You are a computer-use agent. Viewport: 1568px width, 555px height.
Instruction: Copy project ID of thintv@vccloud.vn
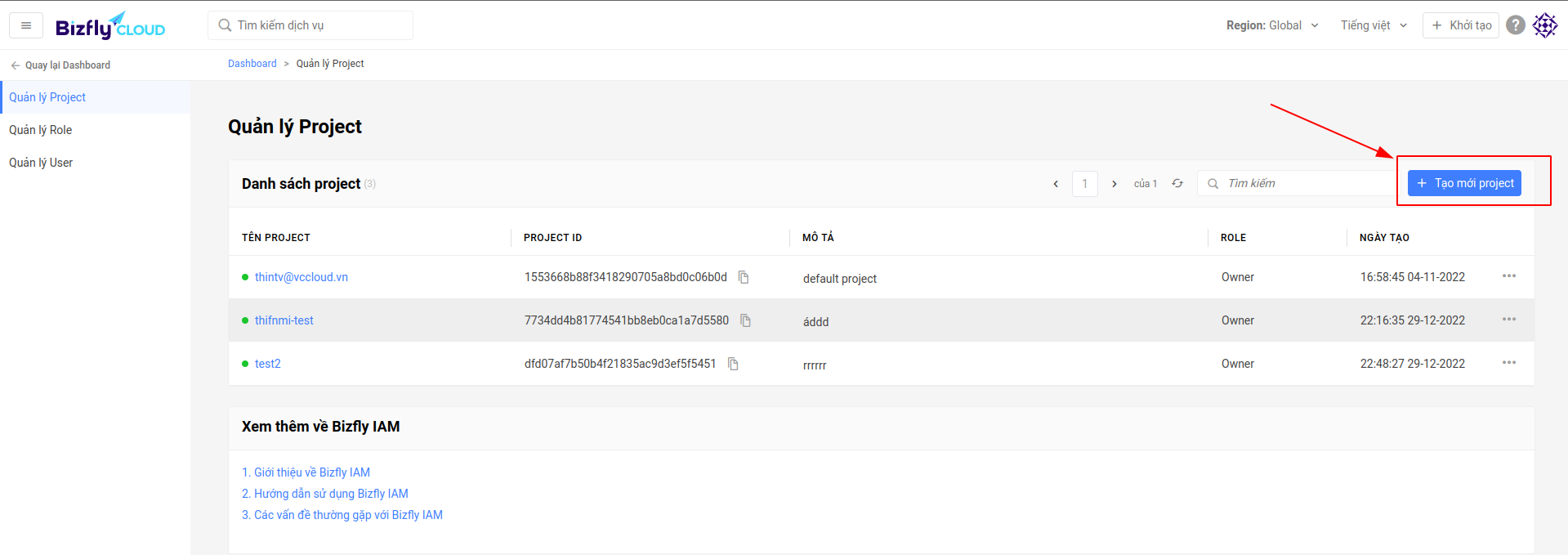744,277
